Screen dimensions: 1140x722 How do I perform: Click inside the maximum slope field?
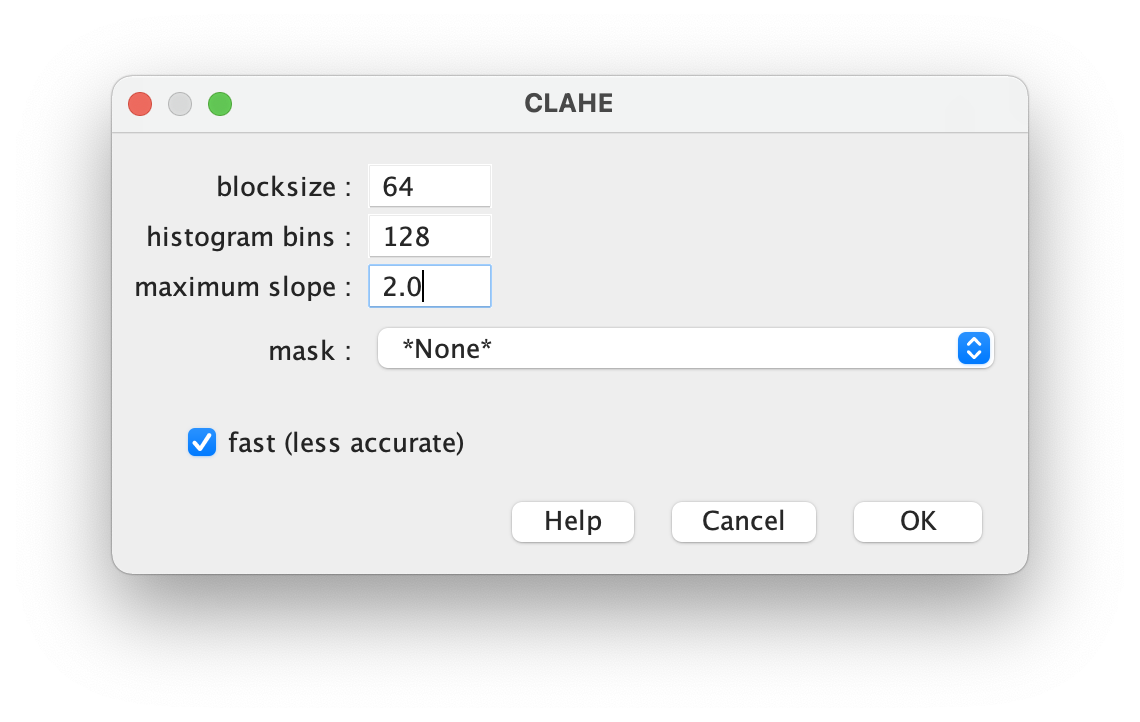pos(430,286)
